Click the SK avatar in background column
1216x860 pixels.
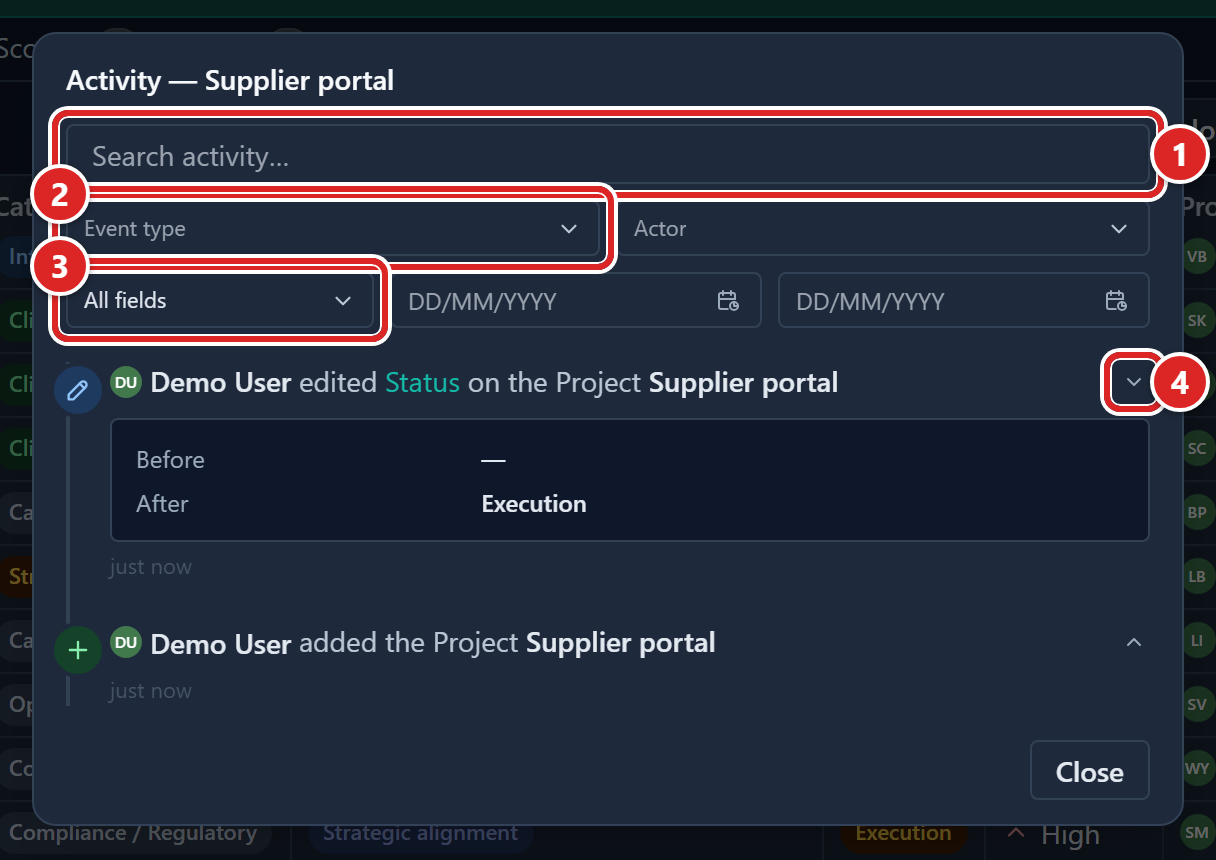point(1197,320)
